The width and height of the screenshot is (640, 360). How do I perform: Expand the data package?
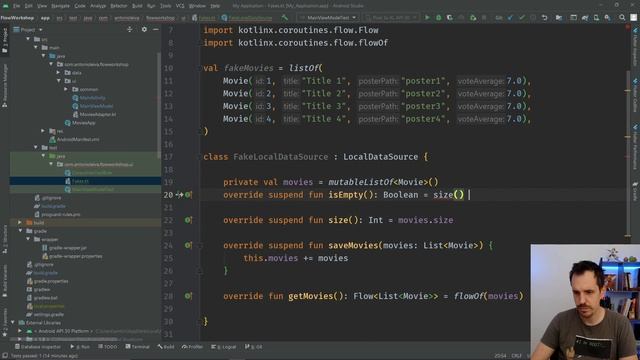(x=58, y=72)
